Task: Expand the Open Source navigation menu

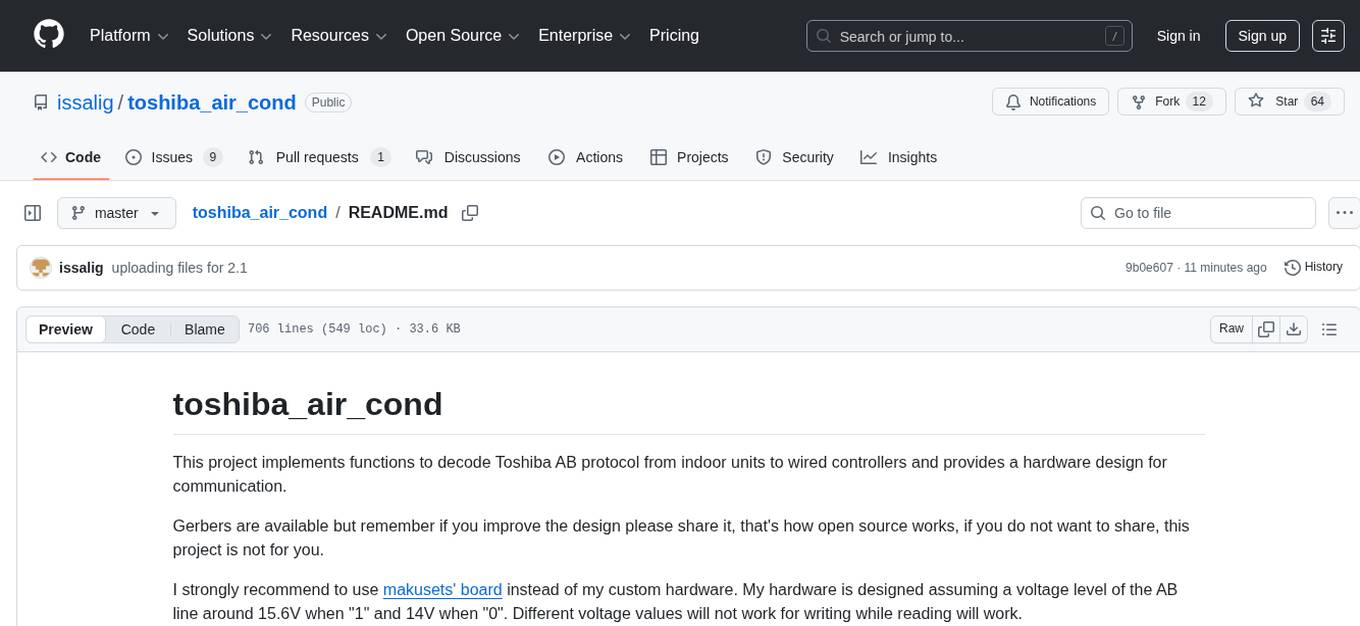Action: [x=461, y=35]
